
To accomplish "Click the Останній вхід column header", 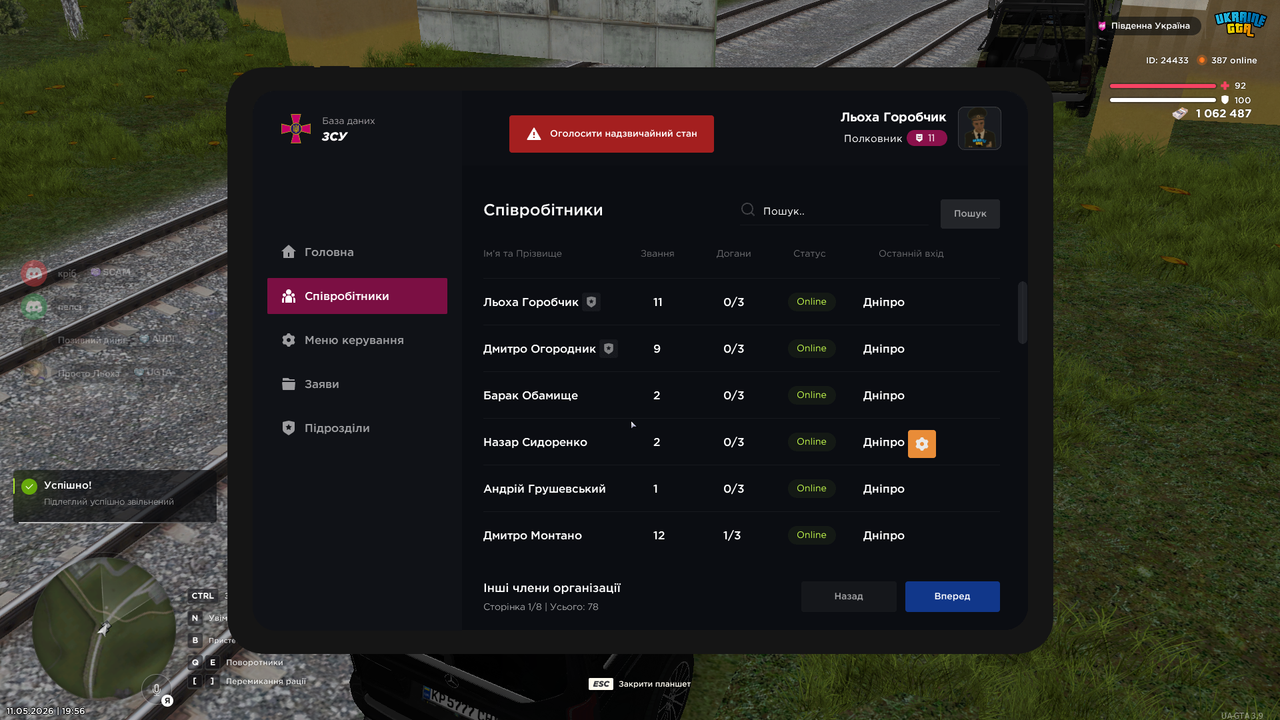I will click(x=911, y=254).
